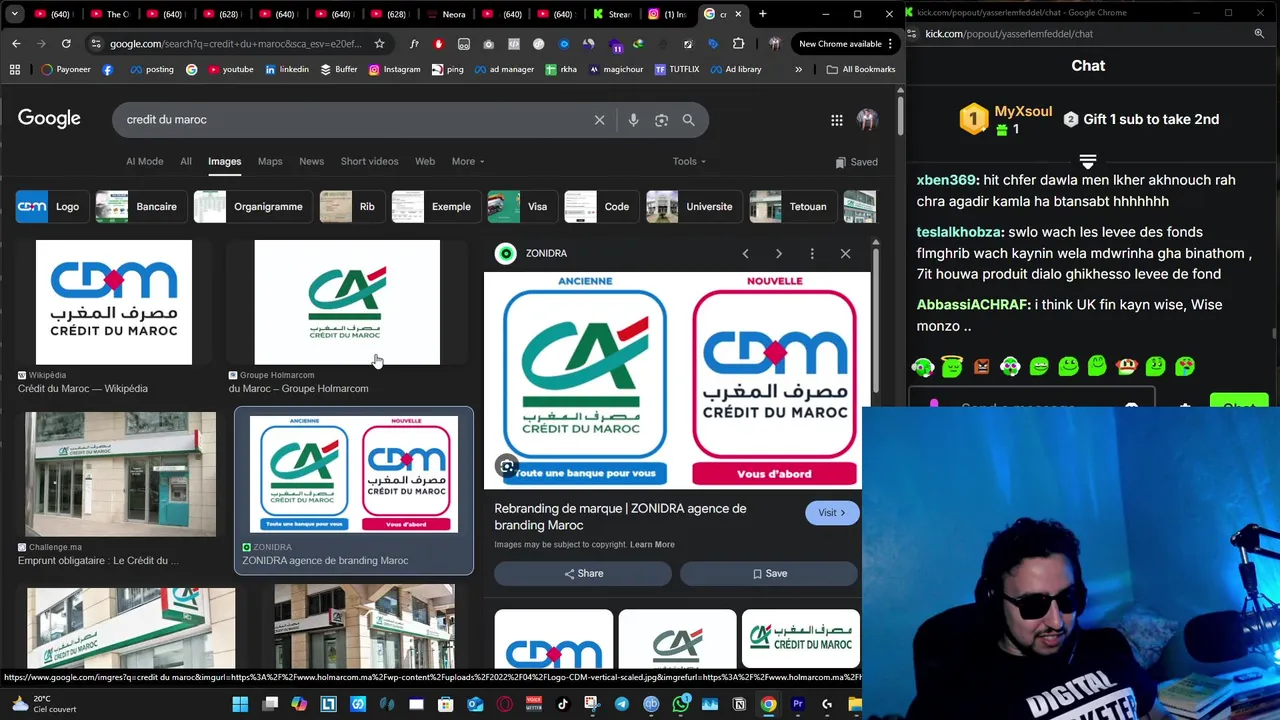Switch to the Web tab
The width and height of the screenshot is (1280, 720).
[x=425, y=161]
